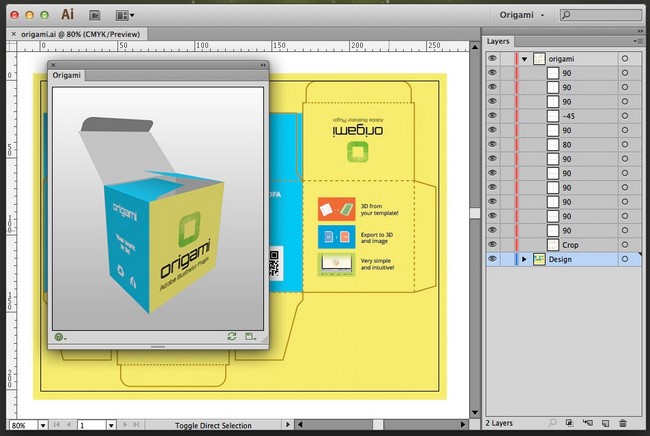Click the artboard number field
Screen dimensions: 650x436
coord(92,425)
